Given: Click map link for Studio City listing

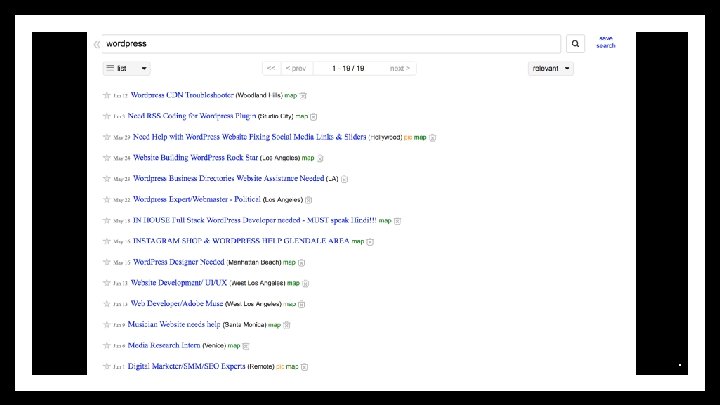Looking at the screenshot, I should pyautogui.click(x=302, y=117).
